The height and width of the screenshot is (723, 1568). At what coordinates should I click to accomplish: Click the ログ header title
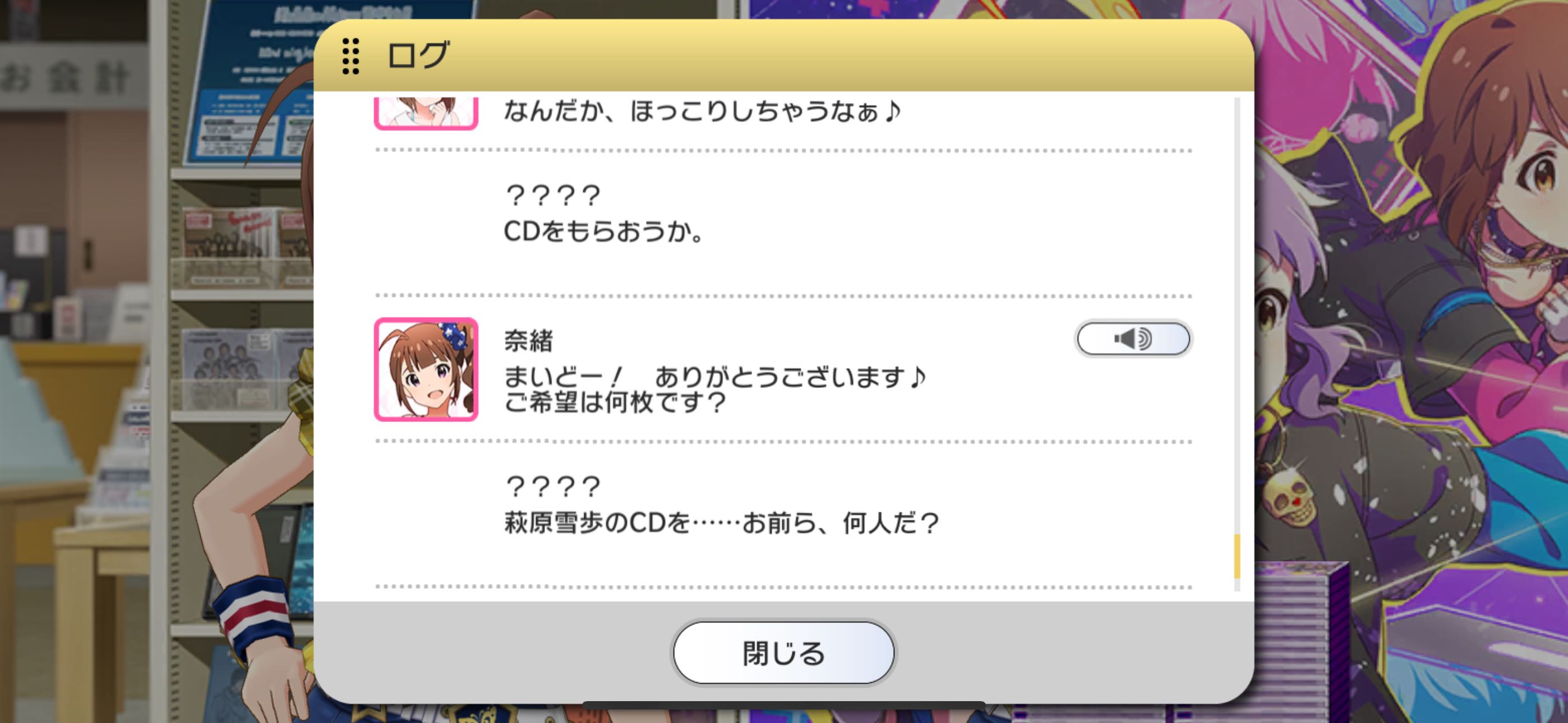(x=418, y=55)
